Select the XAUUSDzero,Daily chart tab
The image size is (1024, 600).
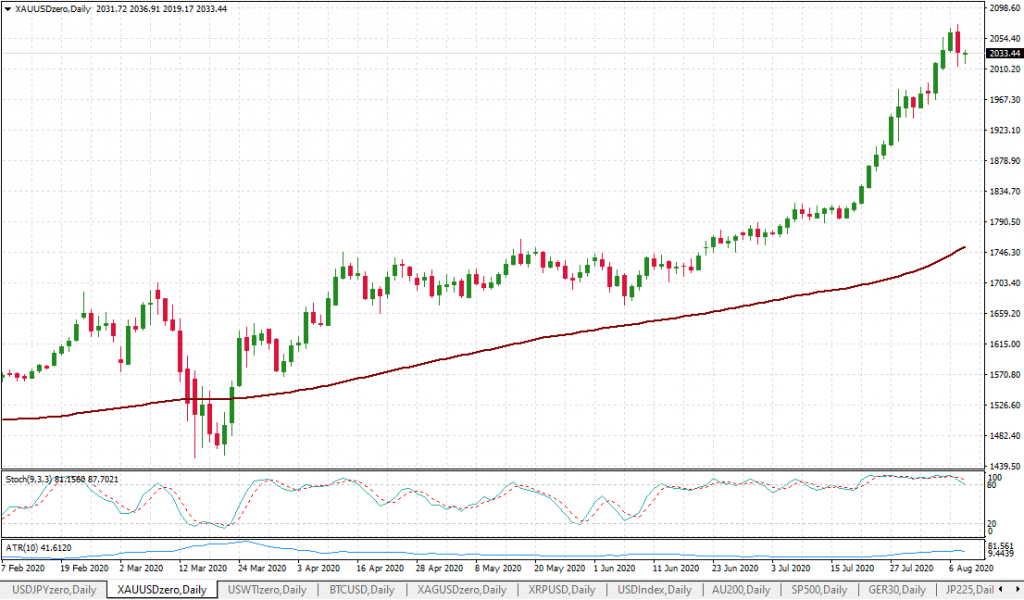click(x=161, y=590)
